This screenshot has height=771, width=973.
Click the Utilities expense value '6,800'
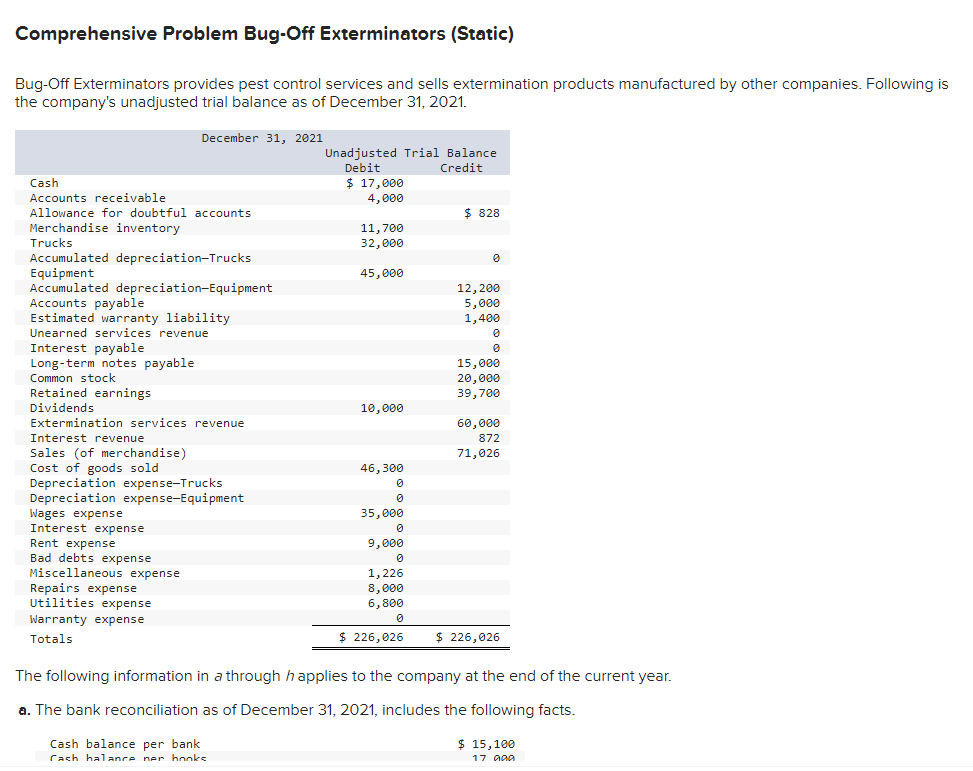click(x=385, y=603)
